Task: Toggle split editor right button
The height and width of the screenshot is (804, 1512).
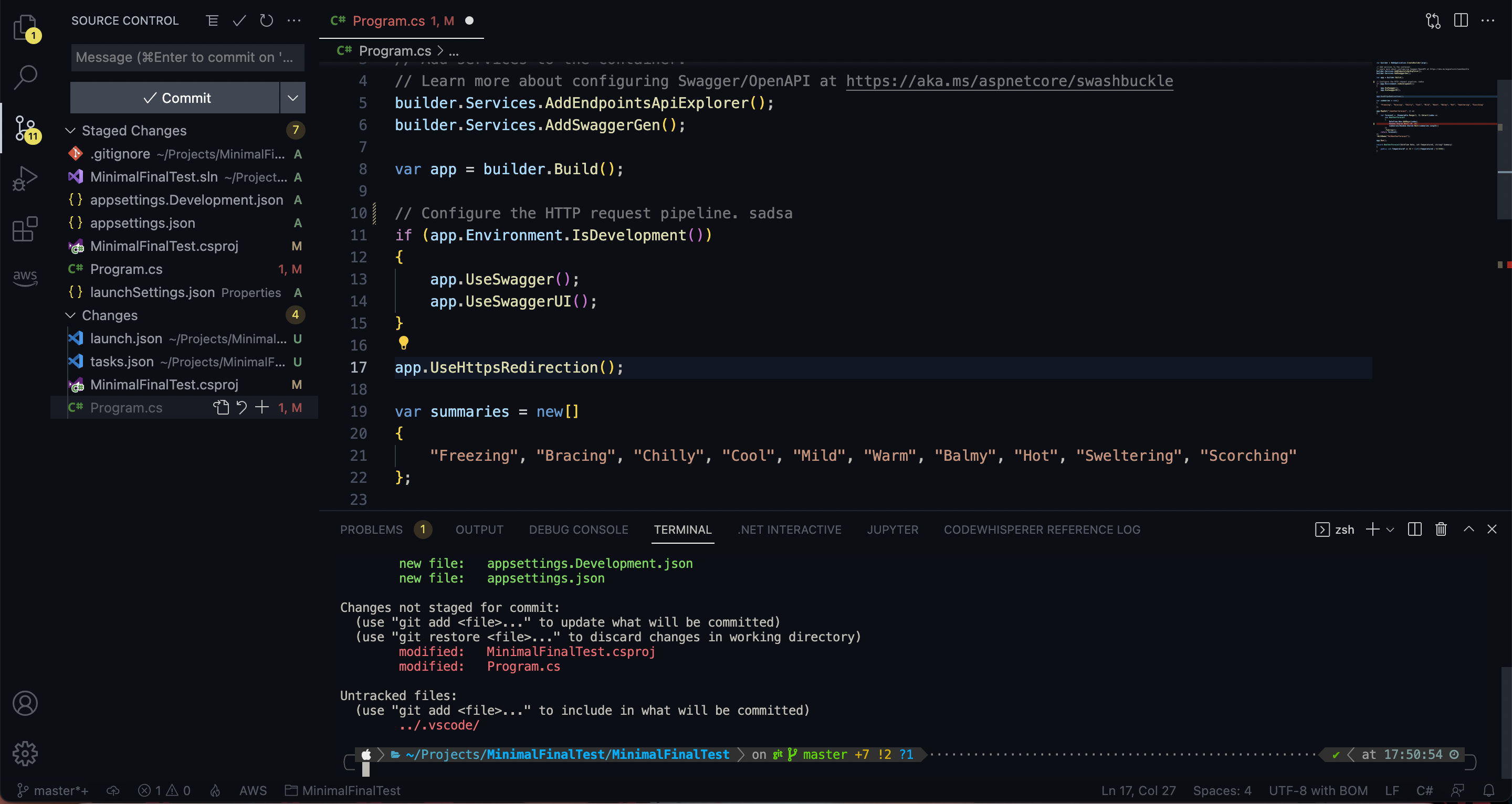Action: [1461, 21]
